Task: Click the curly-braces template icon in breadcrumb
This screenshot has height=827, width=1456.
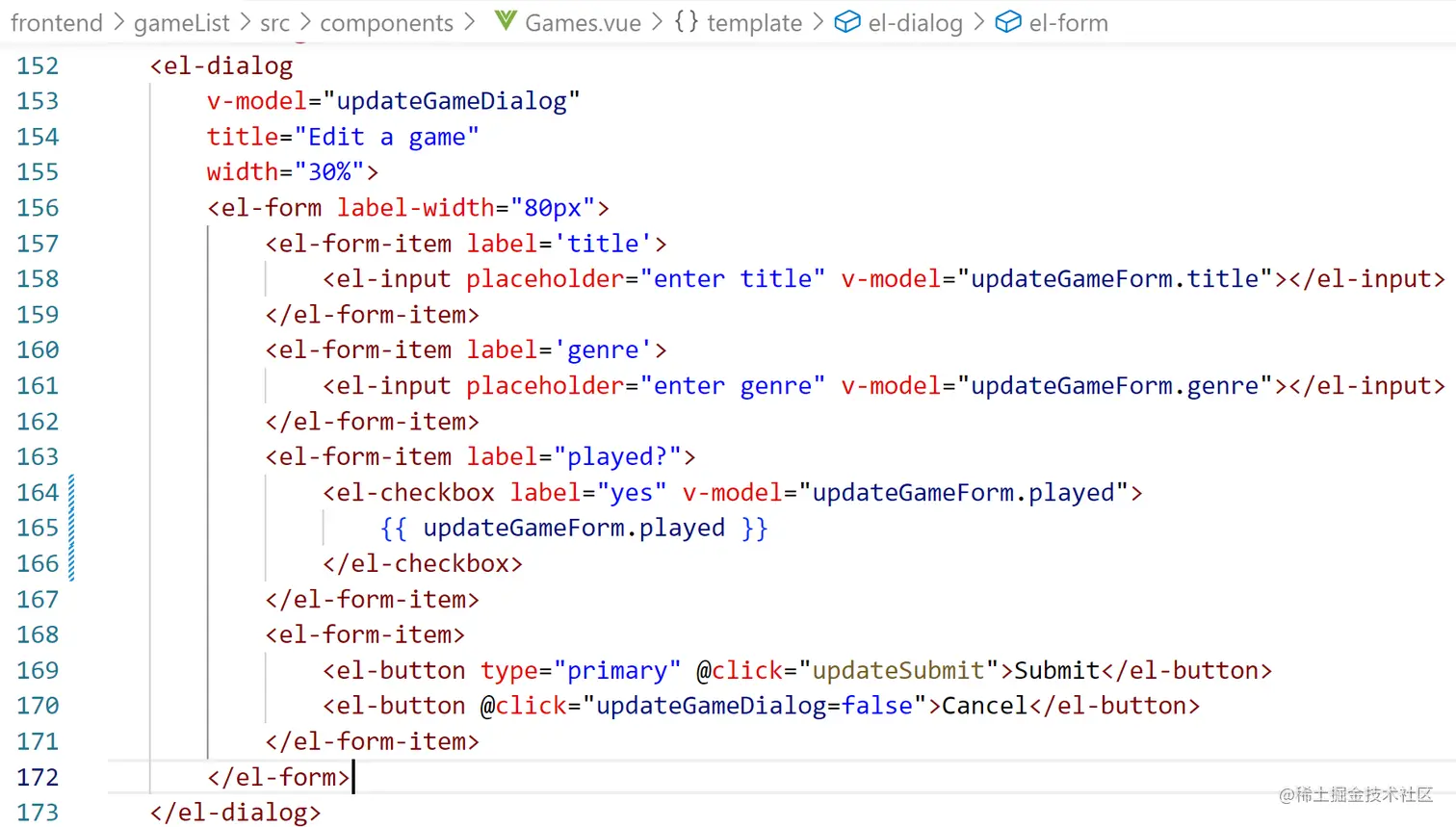Action: (686, 22)
